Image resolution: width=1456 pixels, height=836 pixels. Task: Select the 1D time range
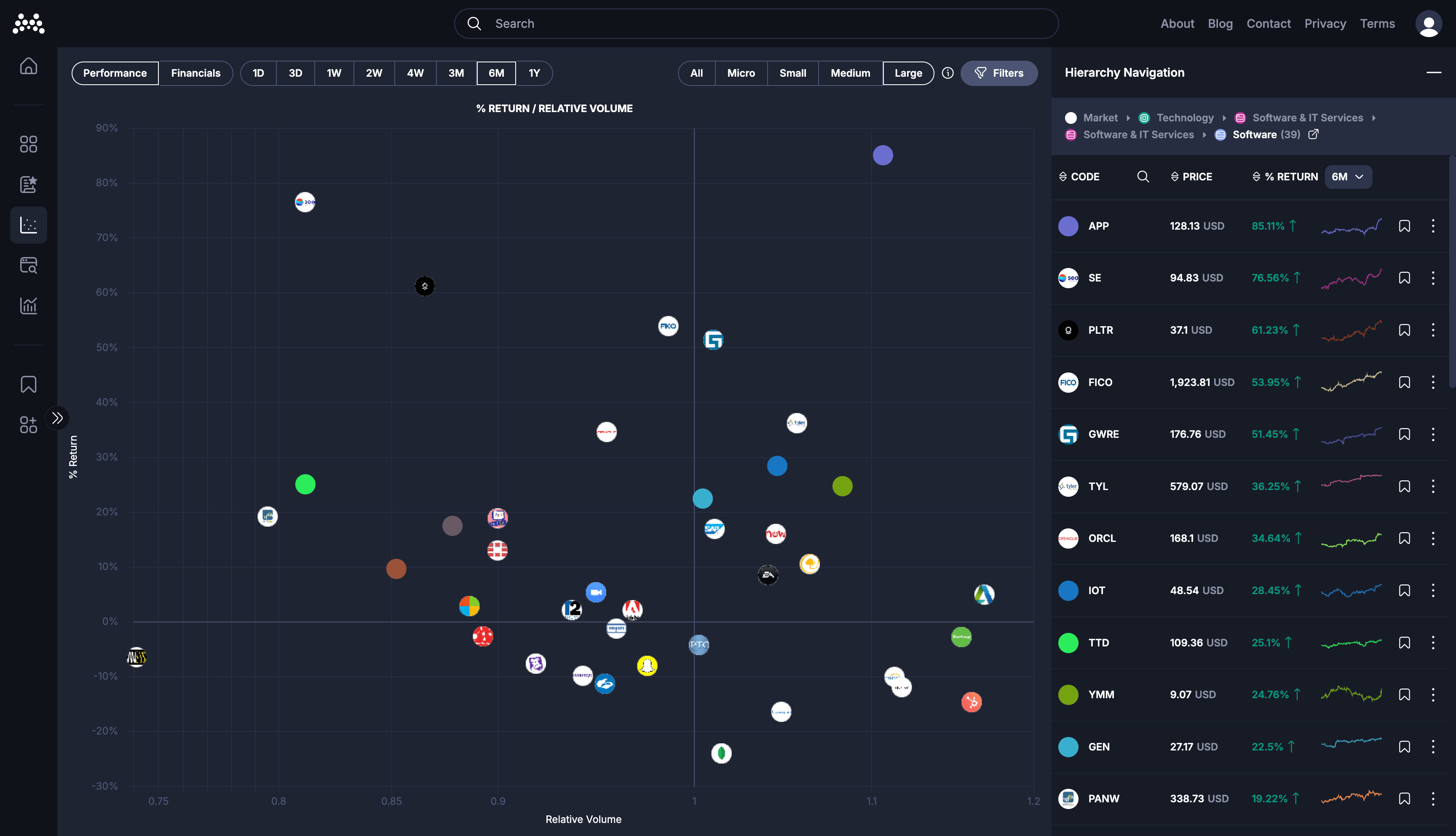pos(258,73)
